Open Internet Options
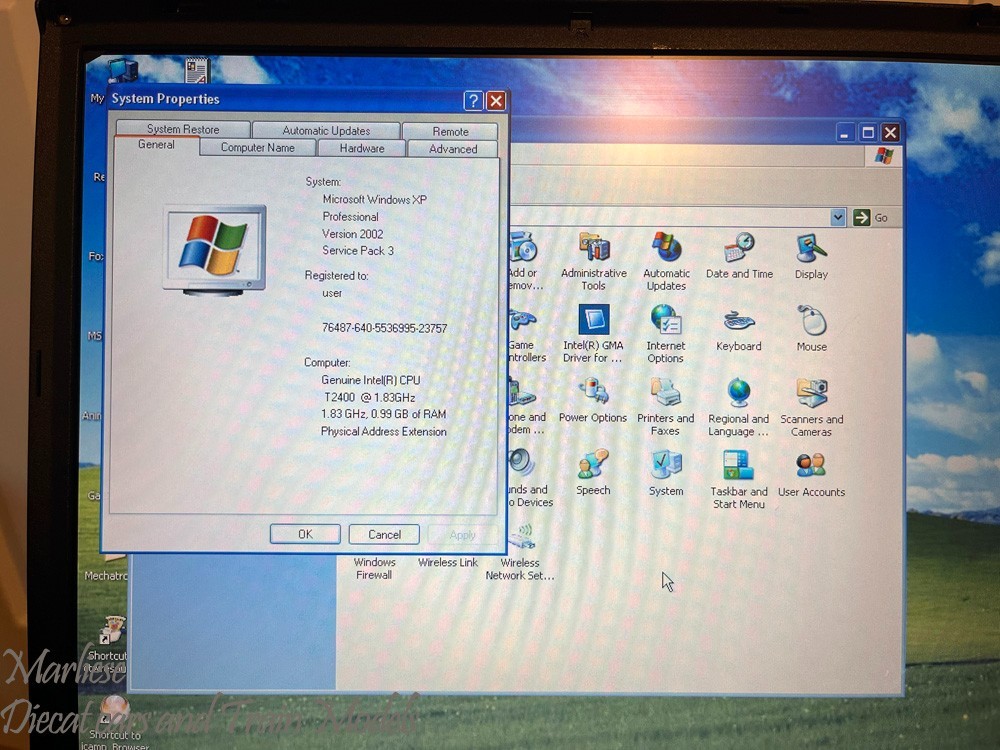The image size is (1000, 750). pos(665,334)
